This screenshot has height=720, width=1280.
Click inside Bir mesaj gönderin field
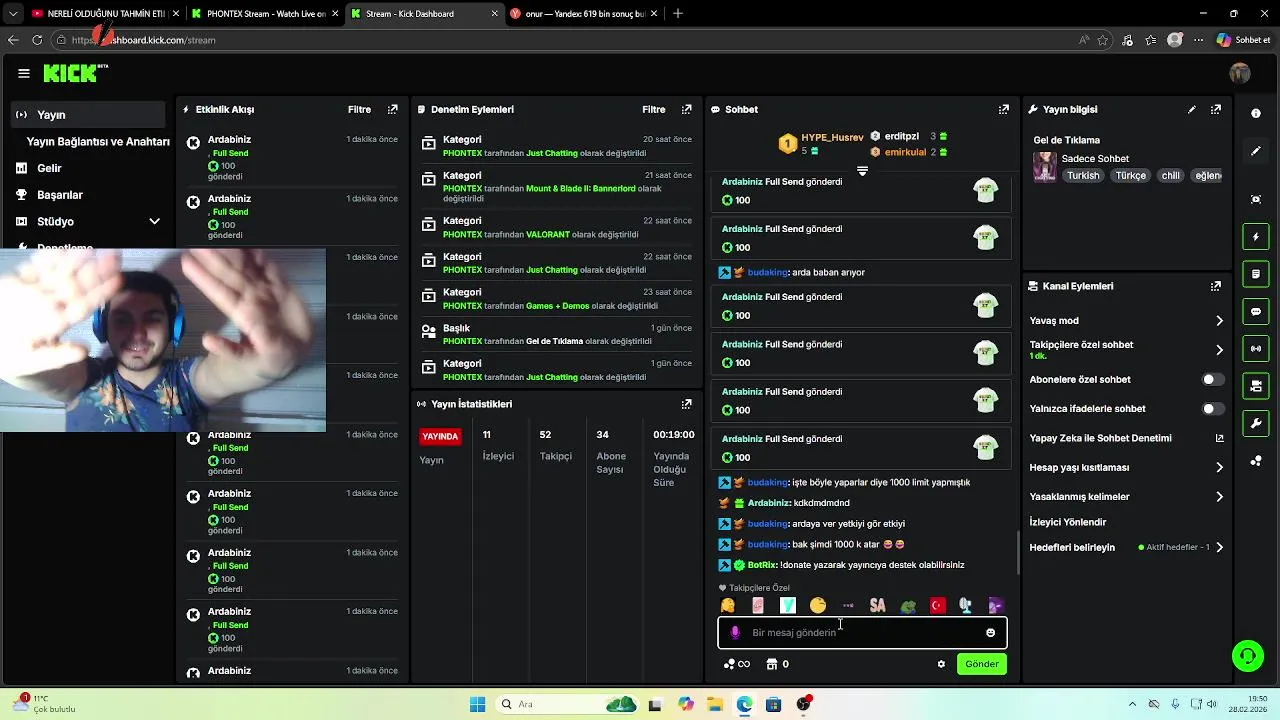tap(862, 632)
